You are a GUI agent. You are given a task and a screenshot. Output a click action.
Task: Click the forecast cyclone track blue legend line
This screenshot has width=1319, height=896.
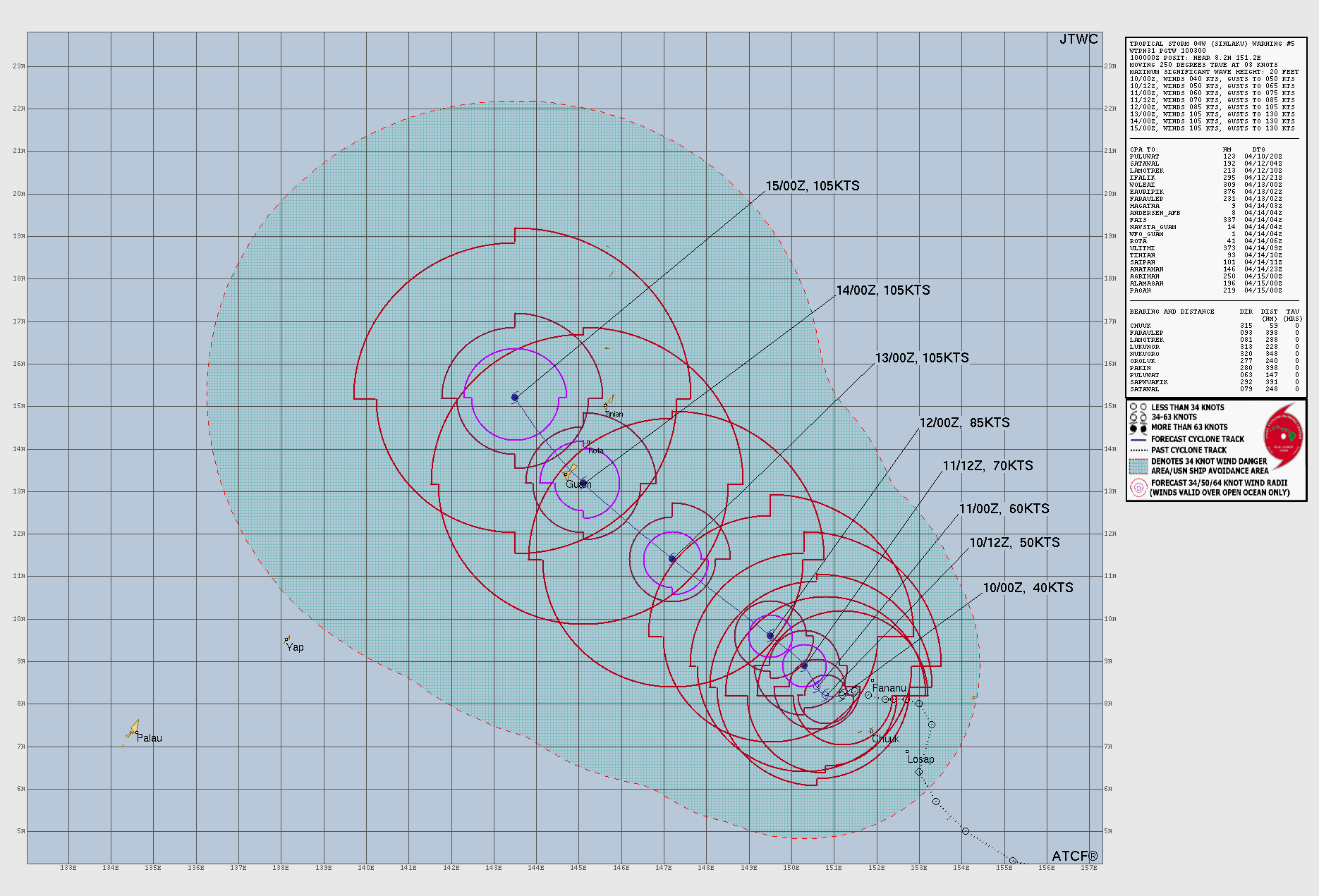[1138, 439]
